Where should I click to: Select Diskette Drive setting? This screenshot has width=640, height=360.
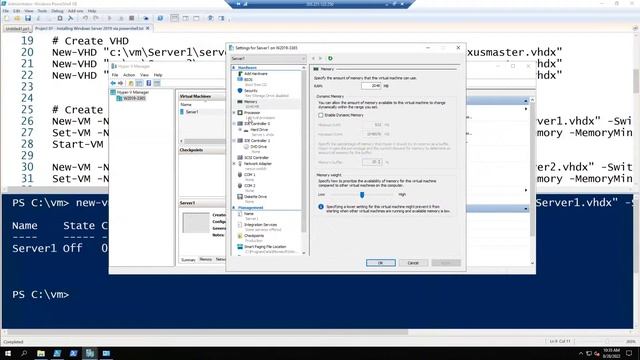click(x=255, y=197)
